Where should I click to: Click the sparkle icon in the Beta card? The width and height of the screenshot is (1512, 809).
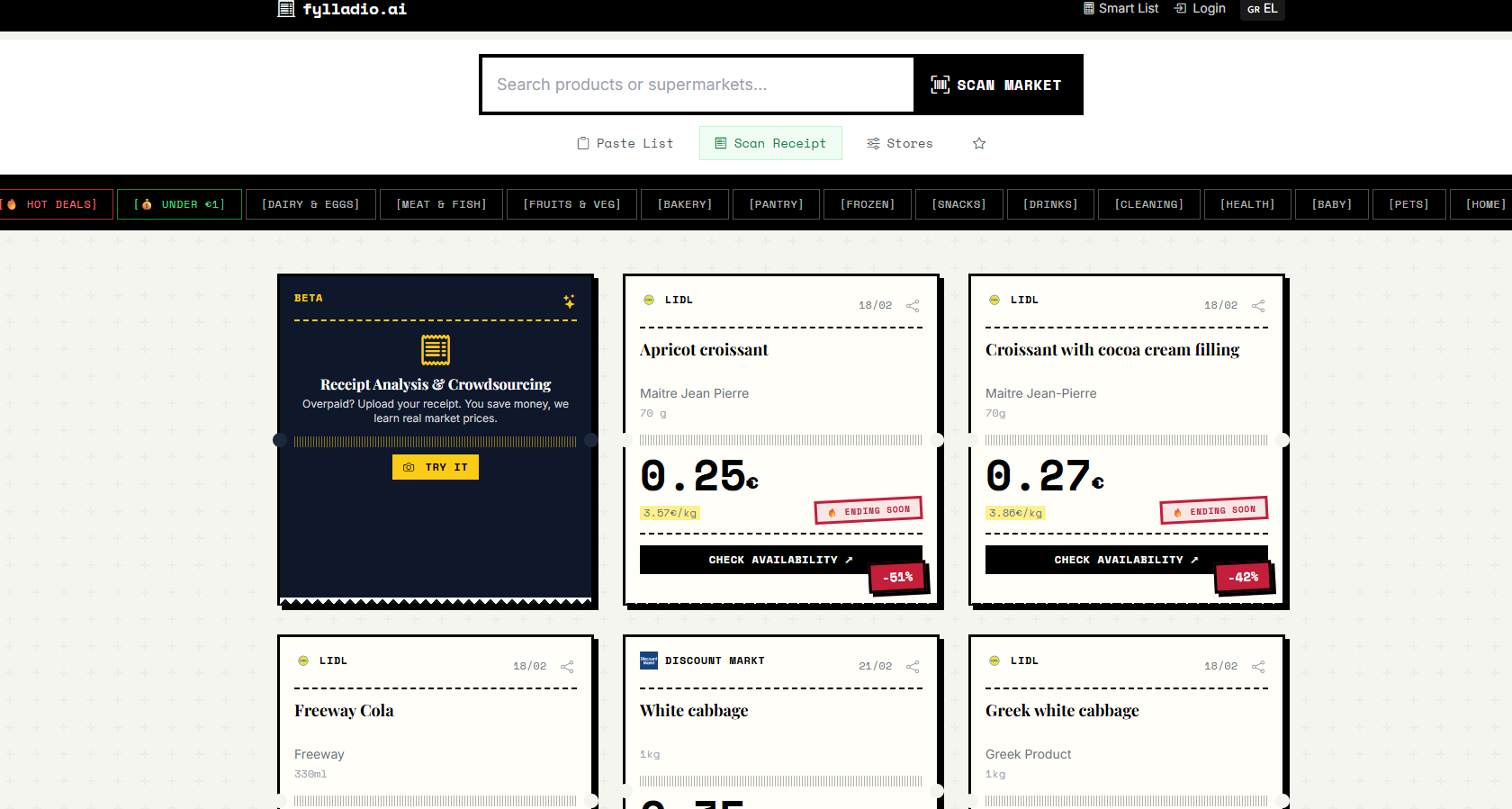(569, 301)
